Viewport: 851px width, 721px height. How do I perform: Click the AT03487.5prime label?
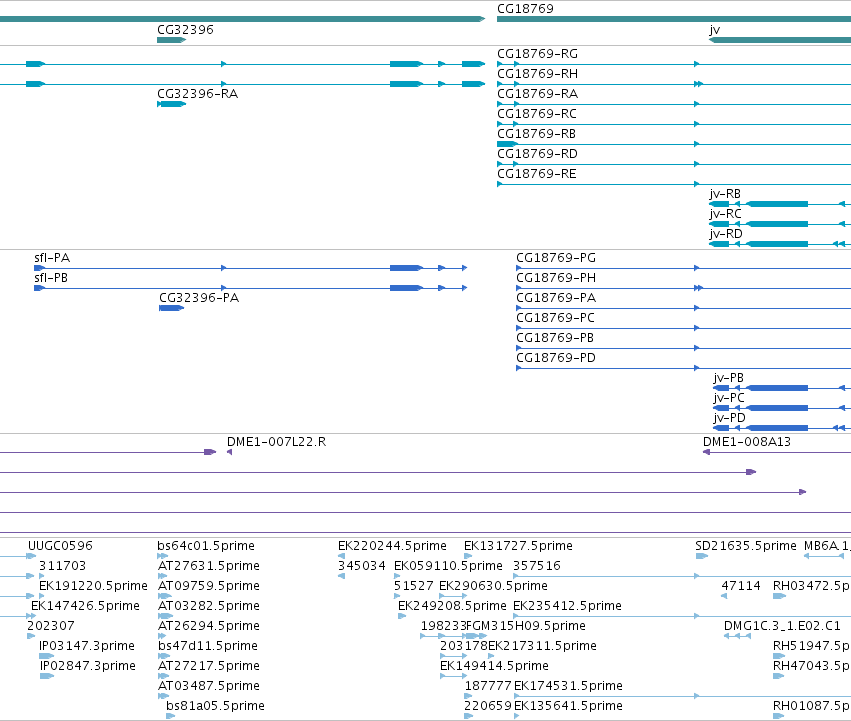click(209, 686)
